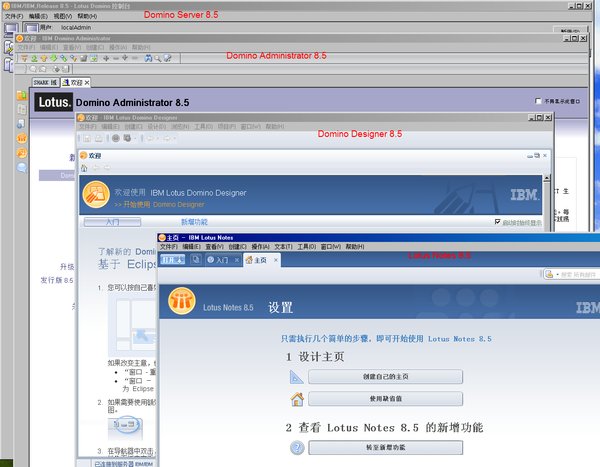Open 视图(V) menu in Domino Server console

click(x=63, y=16)
